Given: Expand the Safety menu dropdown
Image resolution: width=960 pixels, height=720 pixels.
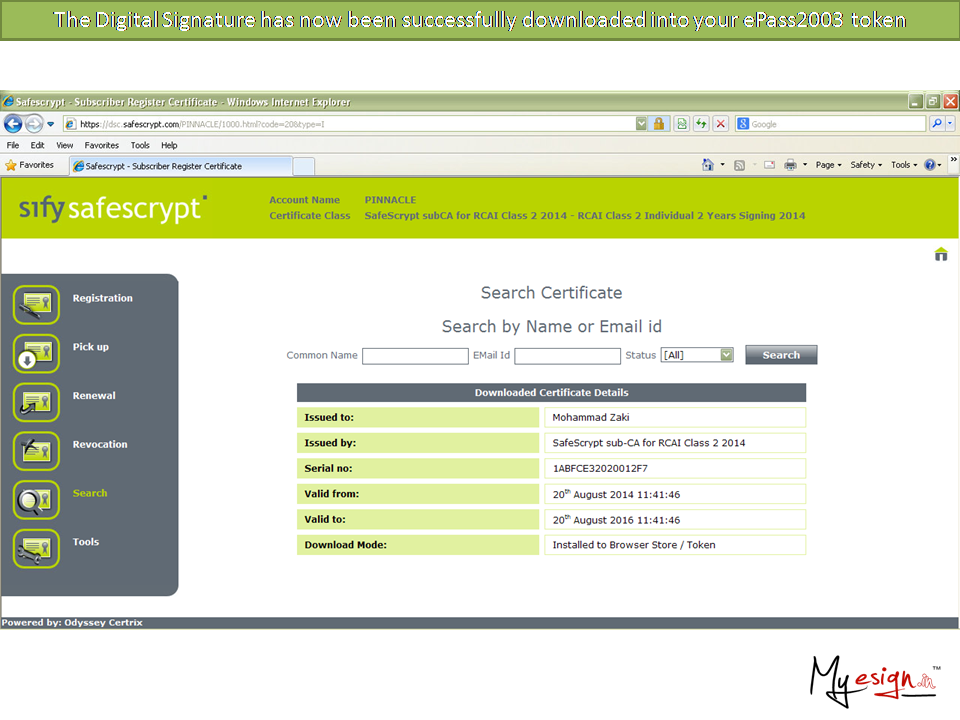Looking at the screenshot, I should click(x=866, y=165).
